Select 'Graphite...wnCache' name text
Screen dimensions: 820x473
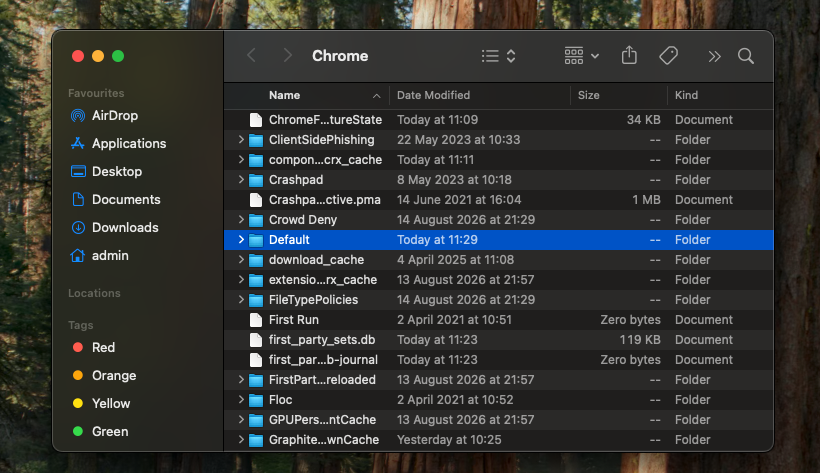click(x=324, y=440)
